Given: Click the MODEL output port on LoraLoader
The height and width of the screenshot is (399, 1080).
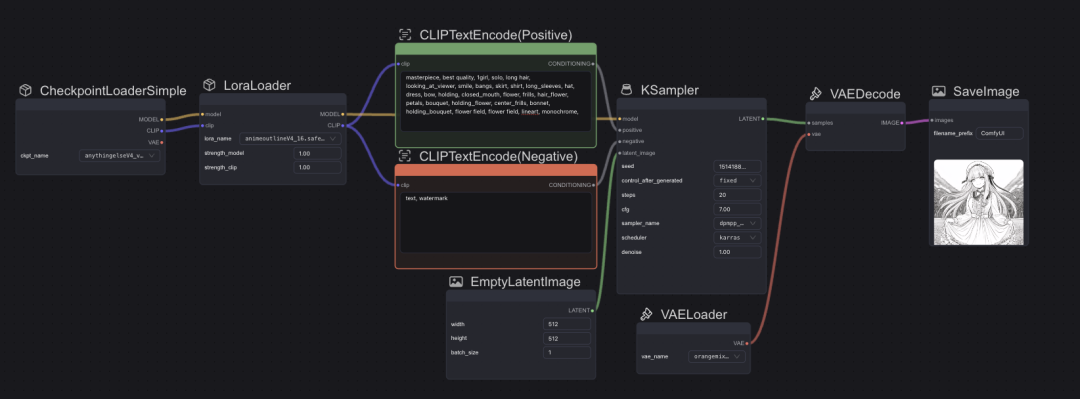Looking at the screenshot, I should tap(342, 114).
